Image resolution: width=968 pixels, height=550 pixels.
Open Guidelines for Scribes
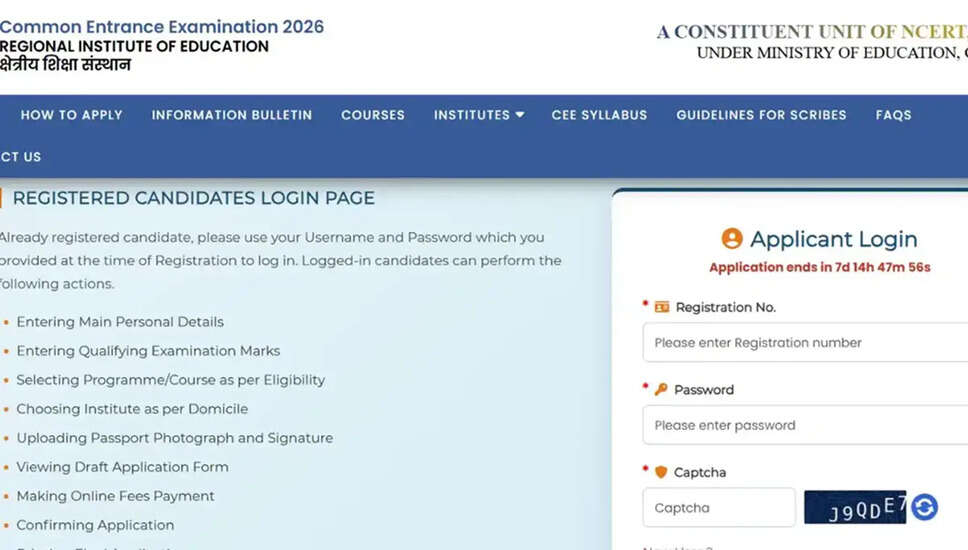point(761,115)
